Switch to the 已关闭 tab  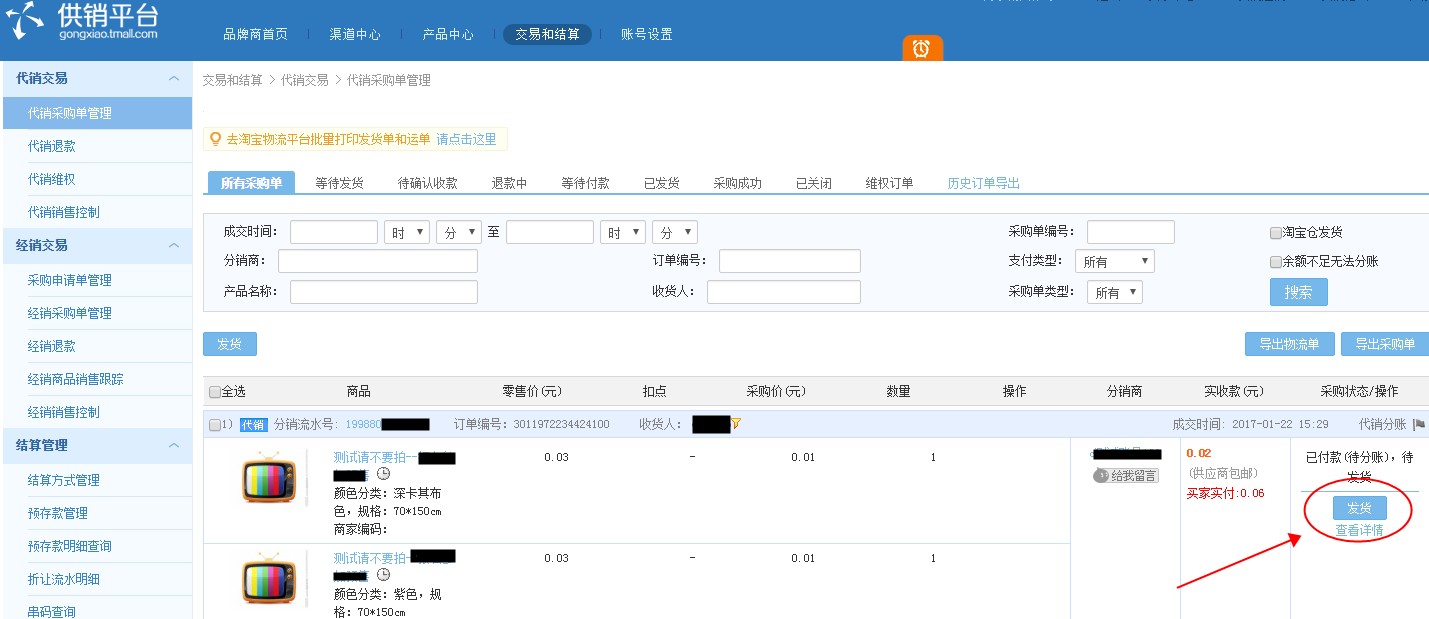[x=814, y=184]
